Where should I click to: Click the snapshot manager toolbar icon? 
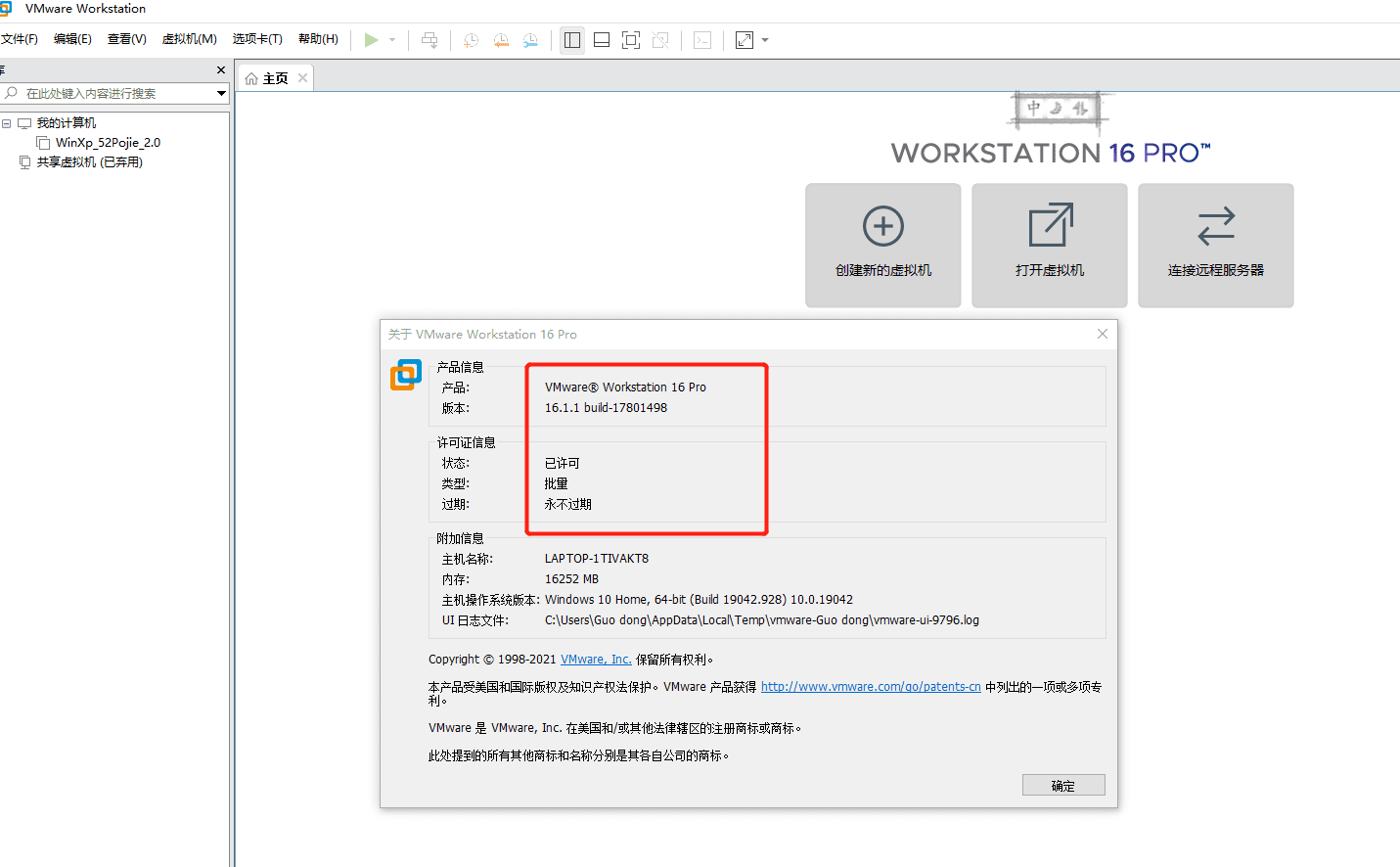(530, 40)
